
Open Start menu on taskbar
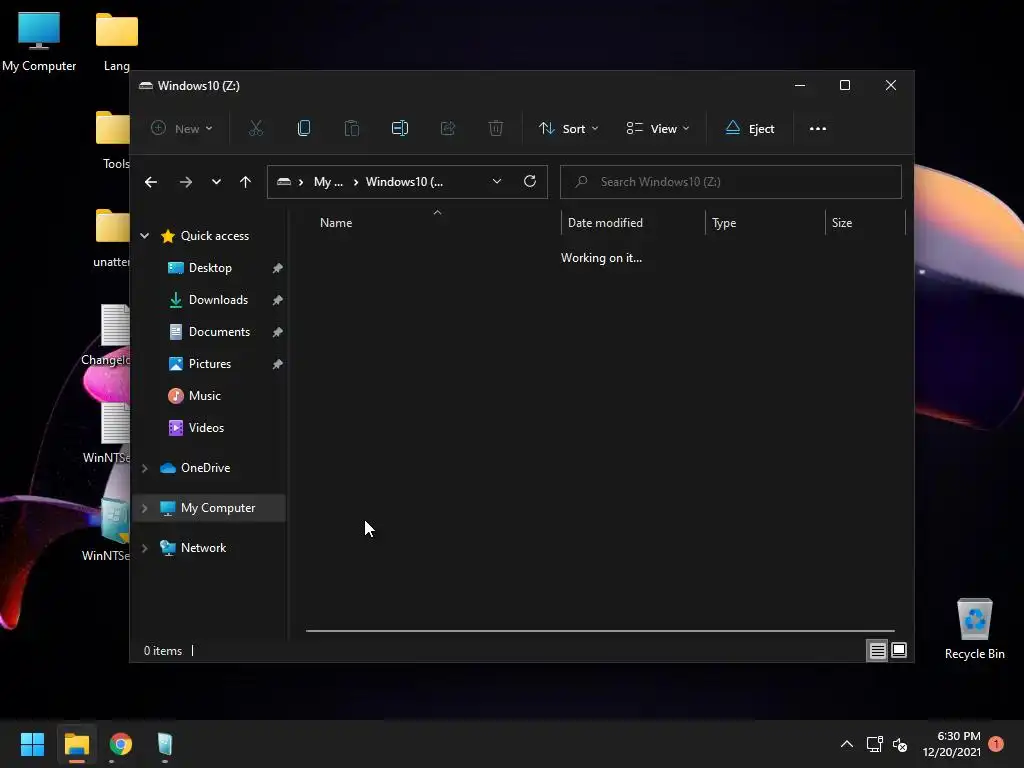(x=32, y=744)
